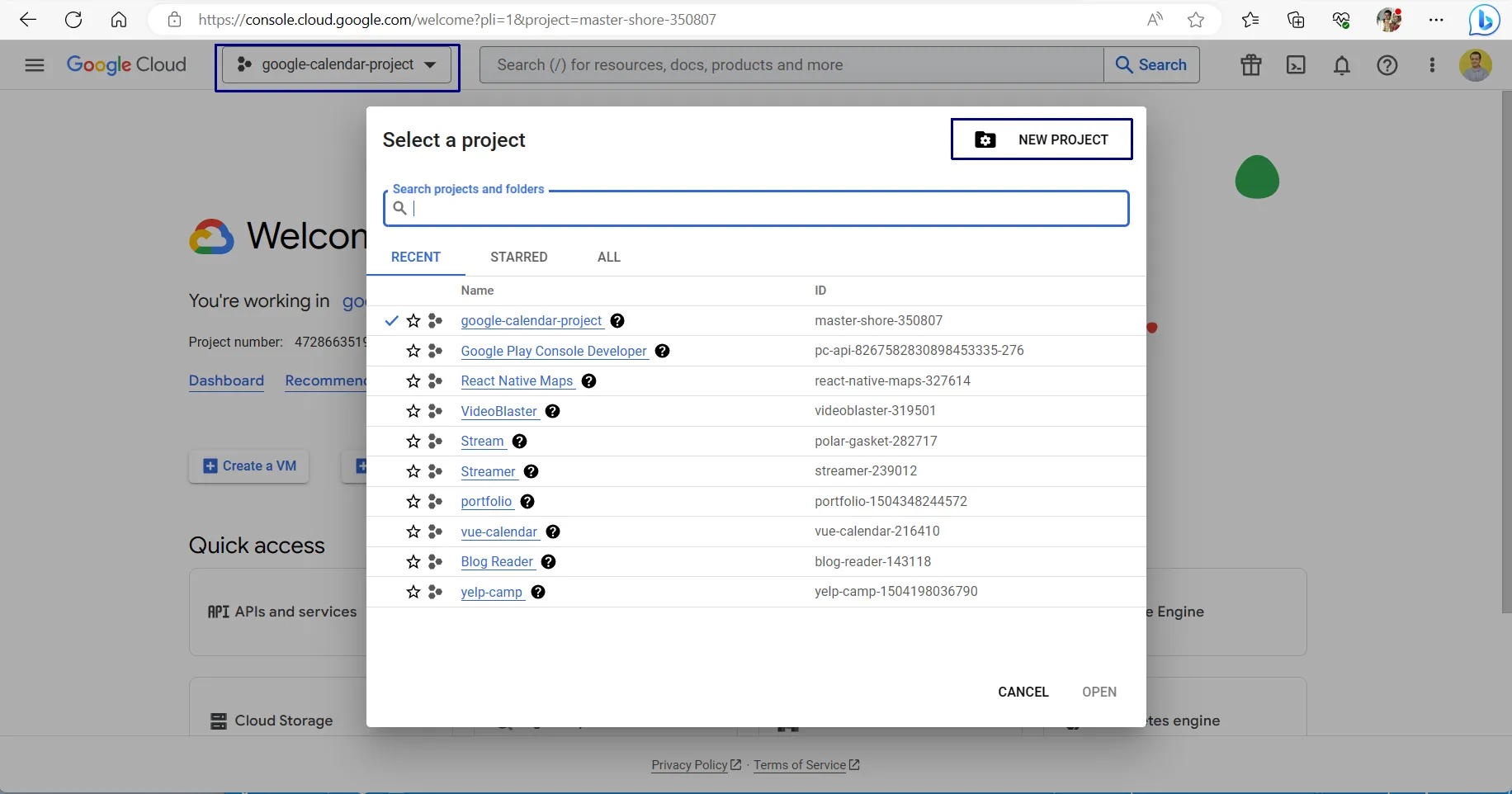Open the Terms of Service link
Viewport: 1512px width, 794px height.
[806, 765]
